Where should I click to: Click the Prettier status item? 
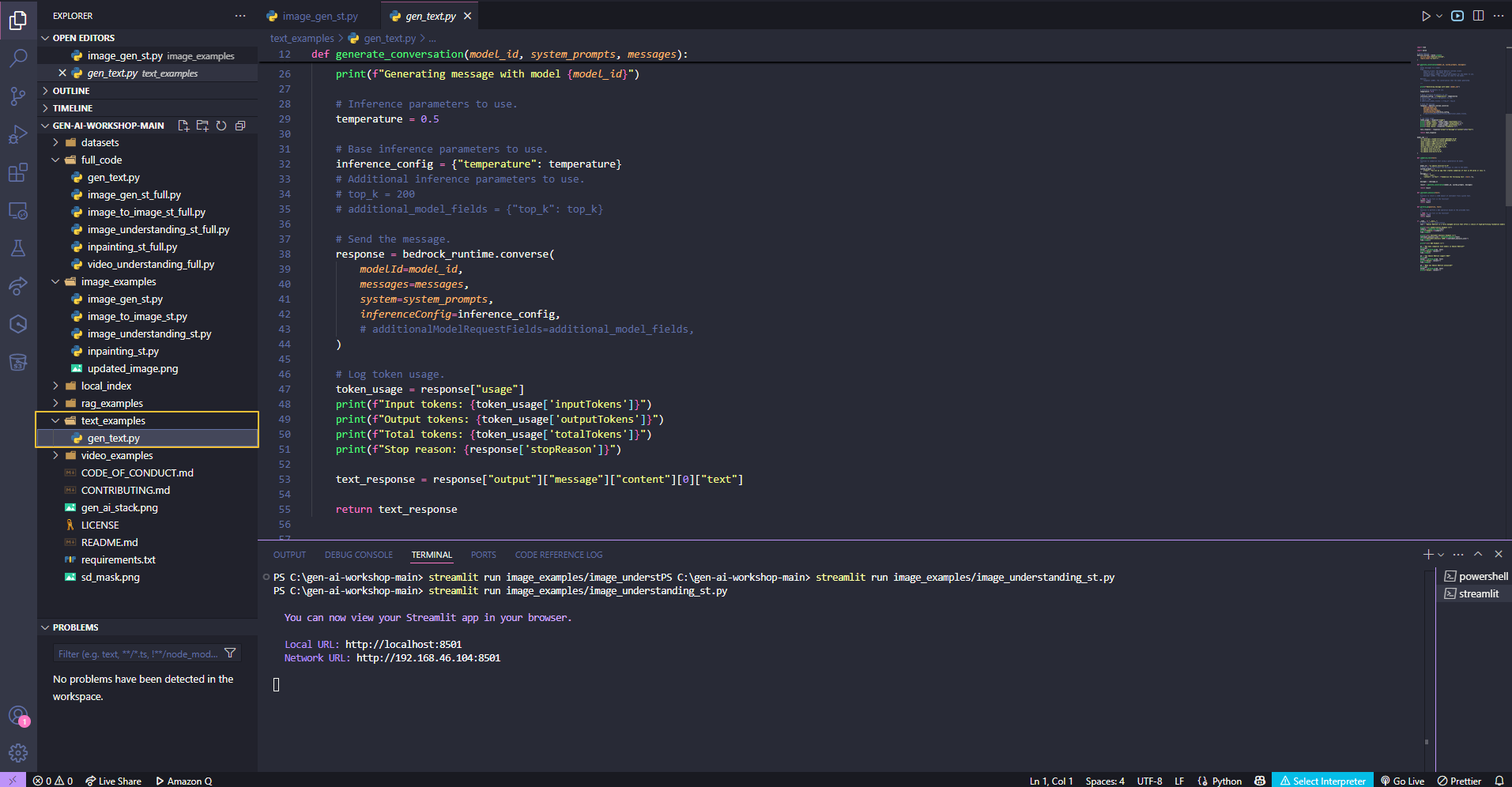1459,781
